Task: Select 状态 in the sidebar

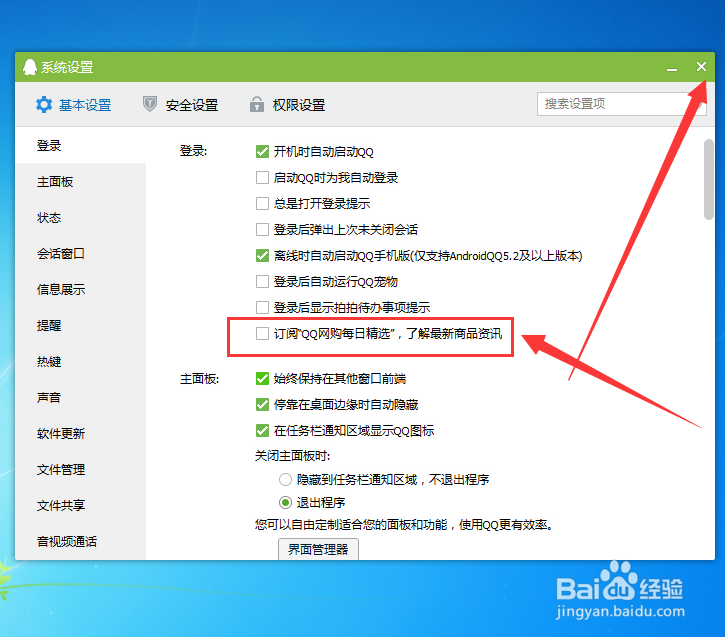Action: pyautogui.click(x=80, y=218)
